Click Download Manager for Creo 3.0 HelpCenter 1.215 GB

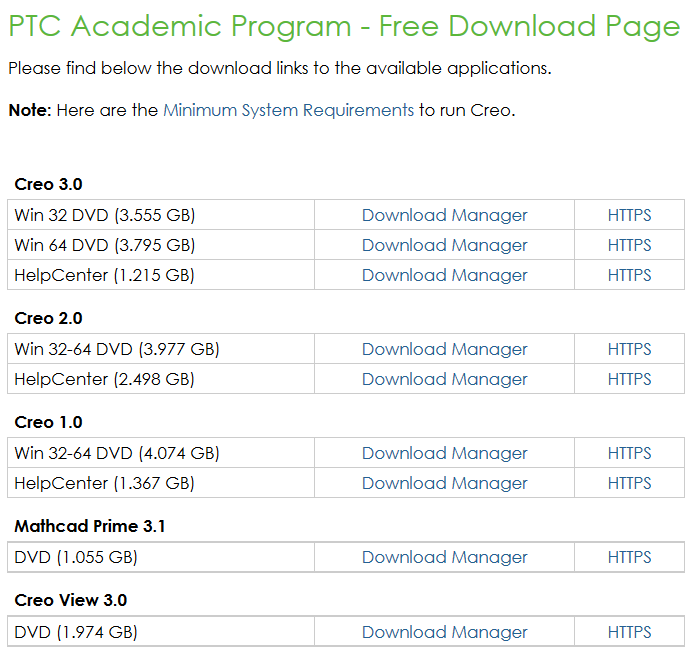point(445,275)
